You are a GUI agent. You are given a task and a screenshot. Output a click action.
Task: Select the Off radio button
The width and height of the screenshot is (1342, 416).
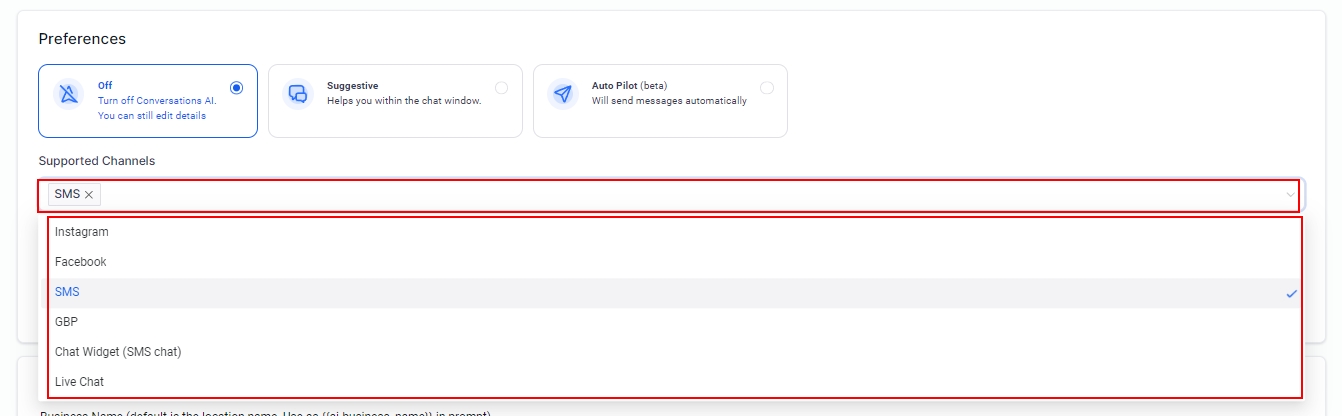236,88
